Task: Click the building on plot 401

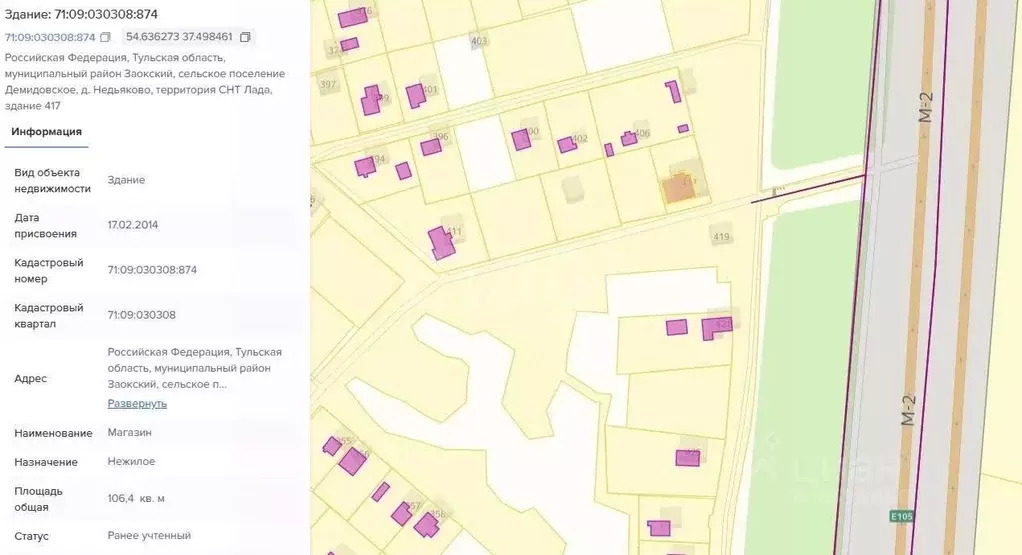Action: (415, 96)
